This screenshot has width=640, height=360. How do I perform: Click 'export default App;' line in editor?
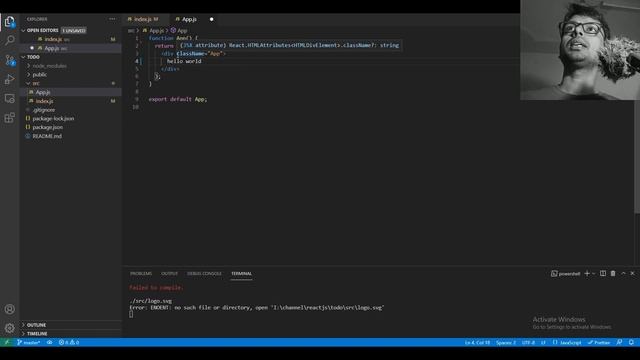pyautogui.click(x=178, y=99)
